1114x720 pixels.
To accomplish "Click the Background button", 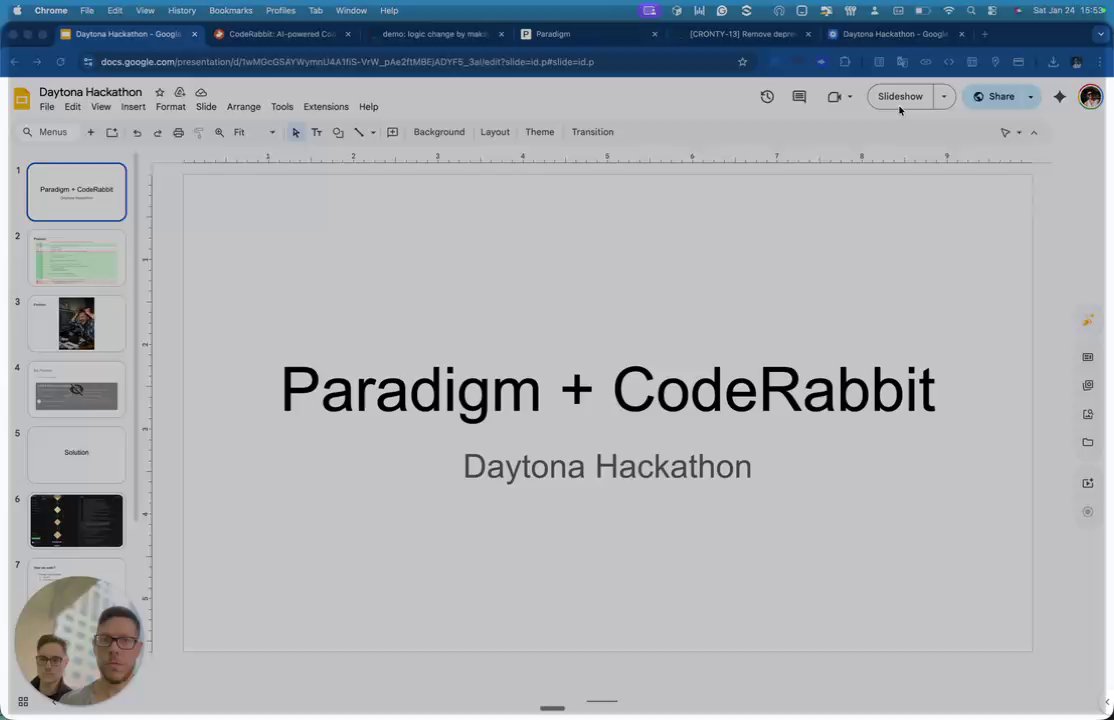I will (x=439, y=132).
